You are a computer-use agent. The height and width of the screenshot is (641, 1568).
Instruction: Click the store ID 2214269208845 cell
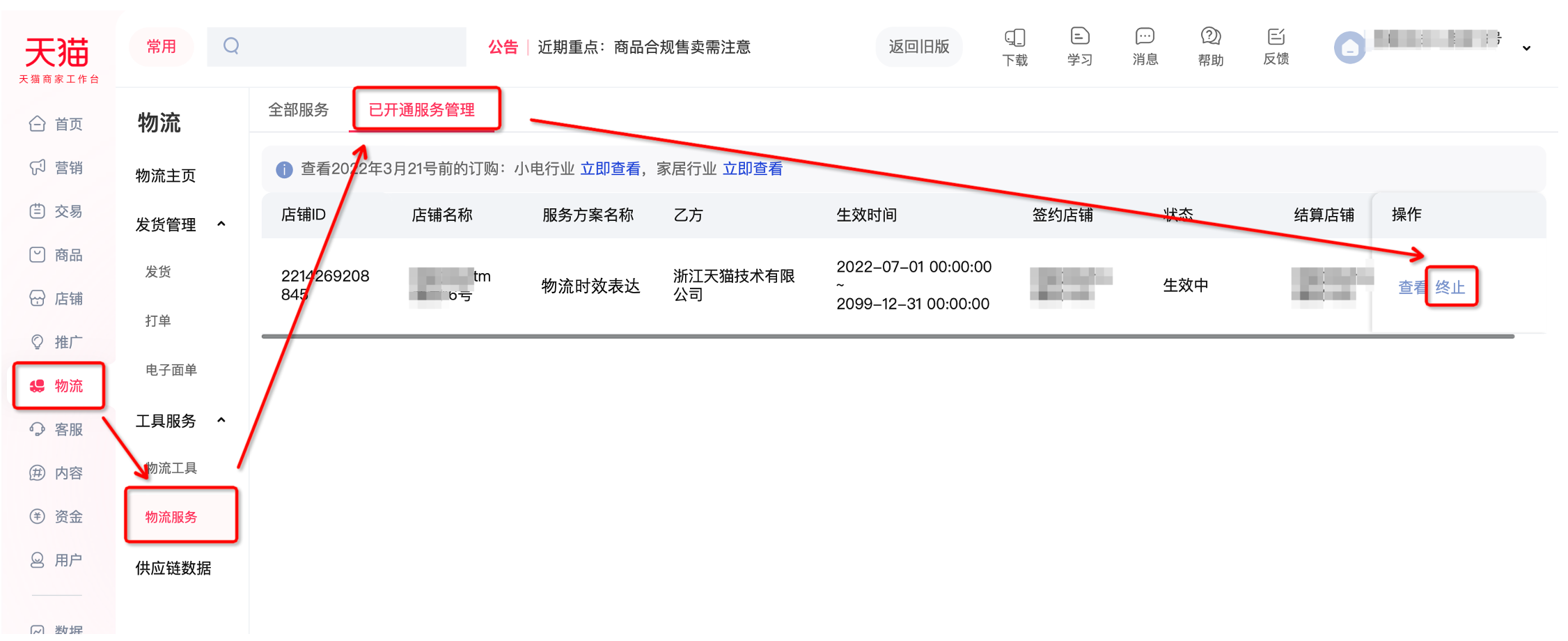[325, 285]
